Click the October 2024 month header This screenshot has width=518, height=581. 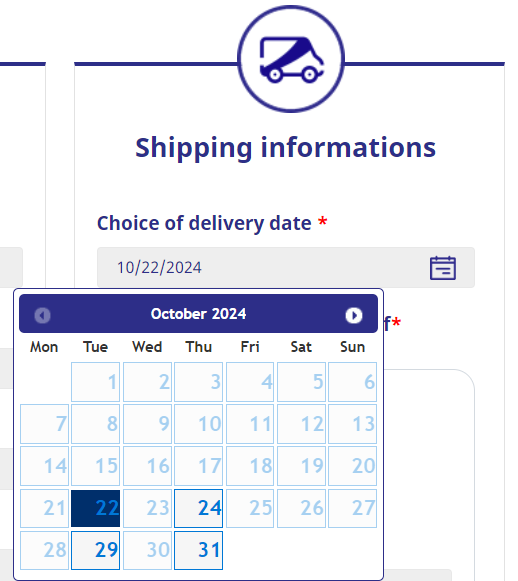[x=198, y=314]
